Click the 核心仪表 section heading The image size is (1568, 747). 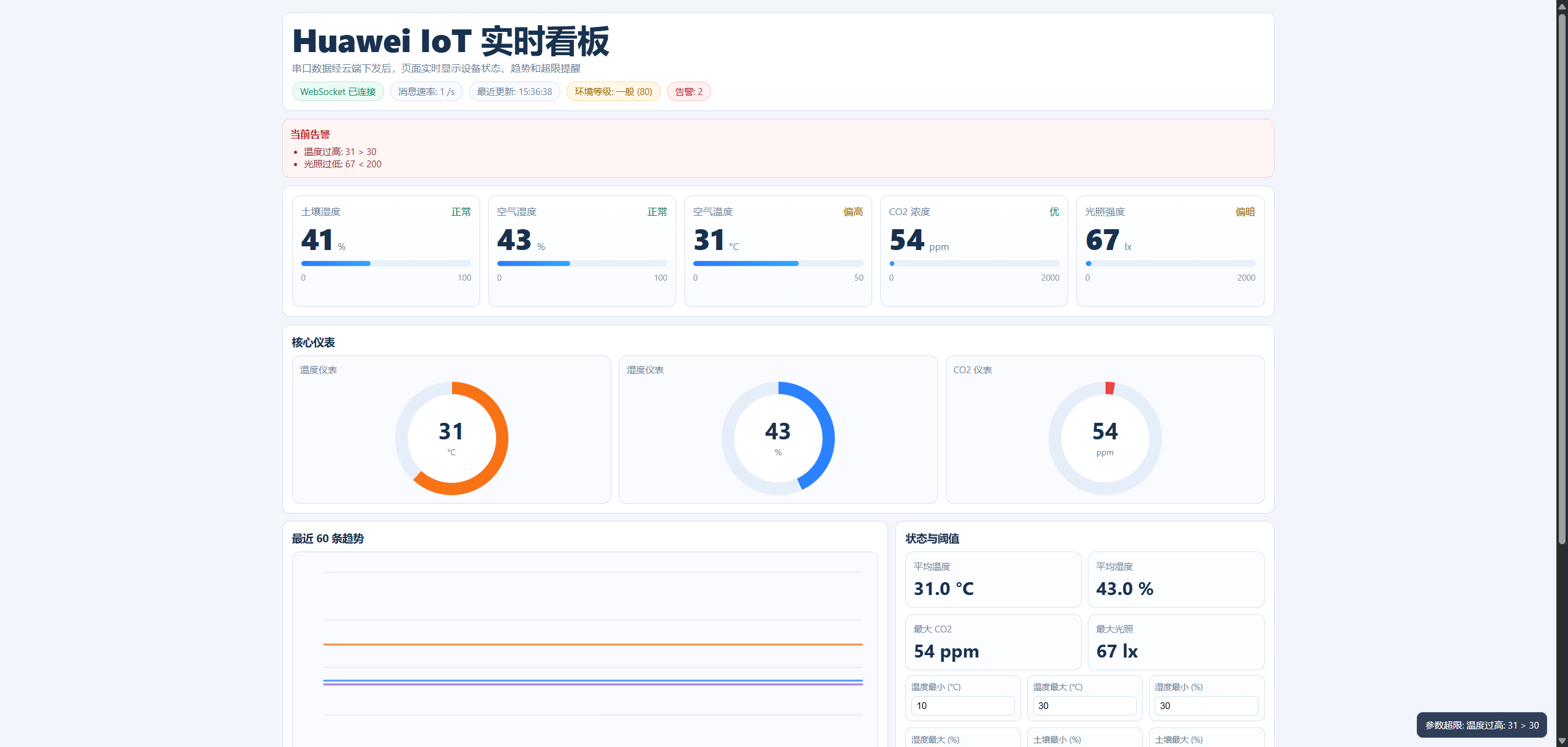[x=313, y=343]
